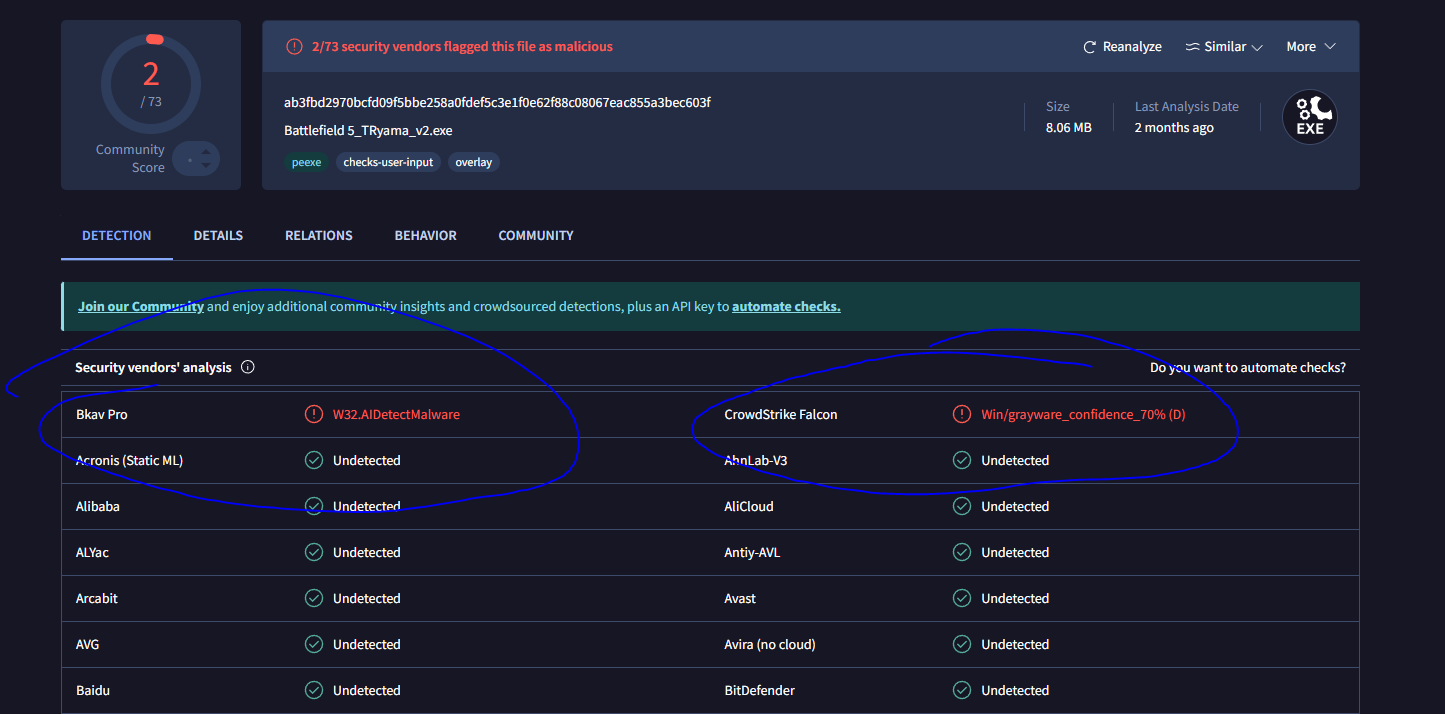Go to the RELATIONS tab
Viewport: 1445px width, 714px height.
pos(319,236)
